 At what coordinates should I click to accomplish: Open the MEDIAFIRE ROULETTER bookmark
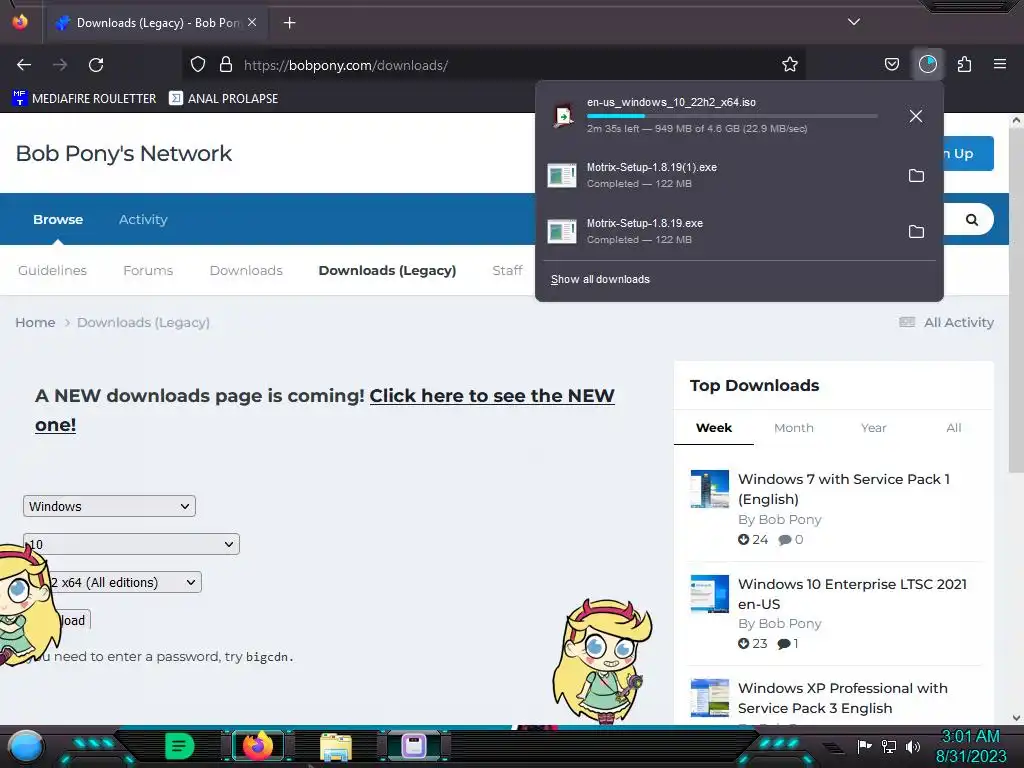tap(84, 99)
